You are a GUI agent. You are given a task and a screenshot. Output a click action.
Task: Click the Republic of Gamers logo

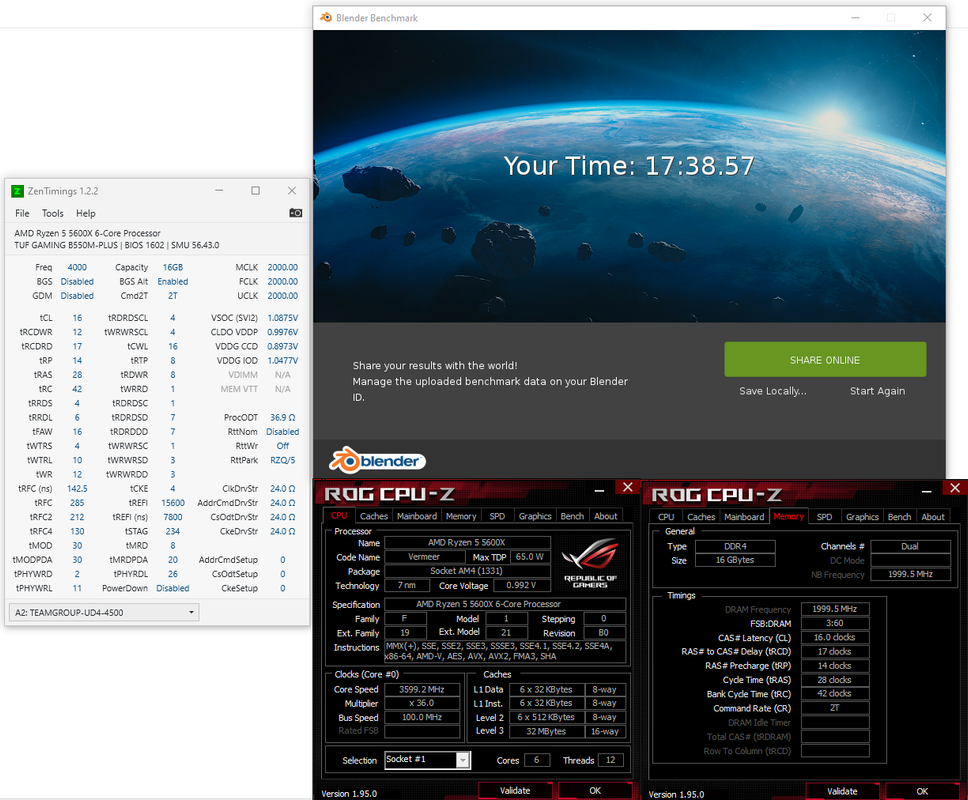pos(590,562)
